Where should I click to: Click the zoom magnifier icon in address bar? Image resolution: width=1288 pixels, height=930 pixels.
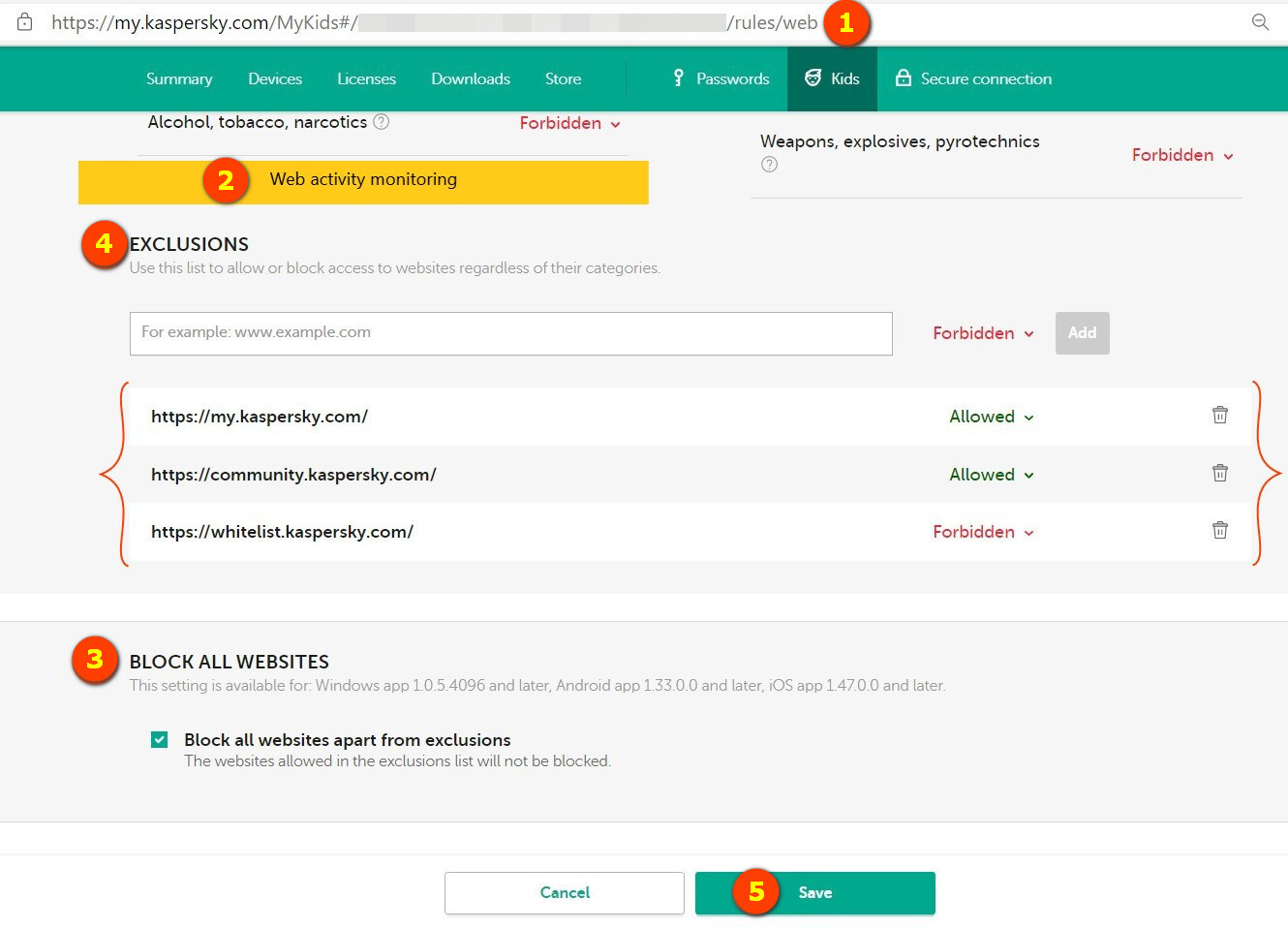[x=1260, y=22]
